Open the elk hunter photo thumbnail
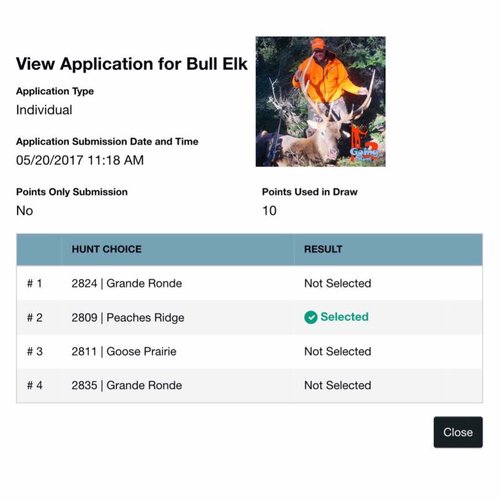 (x=321, y=101)
